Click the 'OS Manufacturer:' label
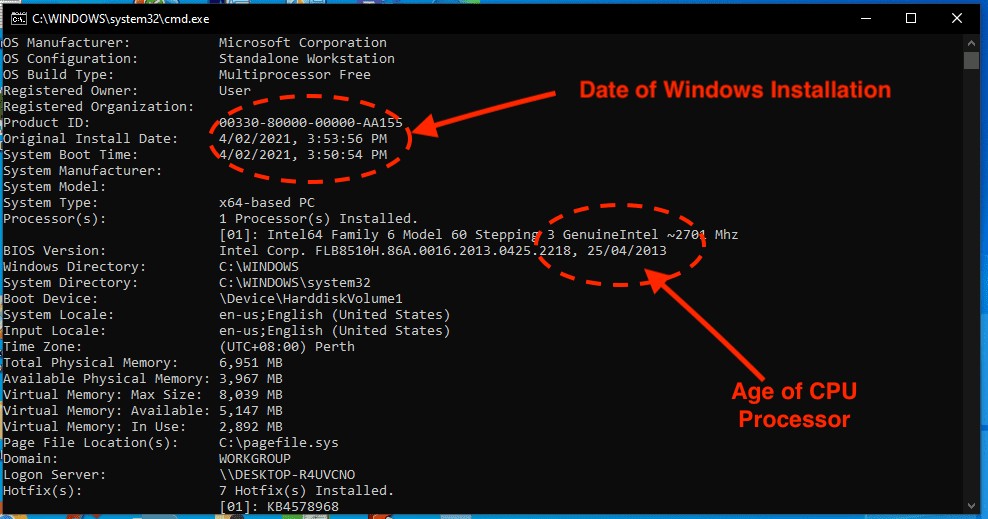 coord(66,43)
